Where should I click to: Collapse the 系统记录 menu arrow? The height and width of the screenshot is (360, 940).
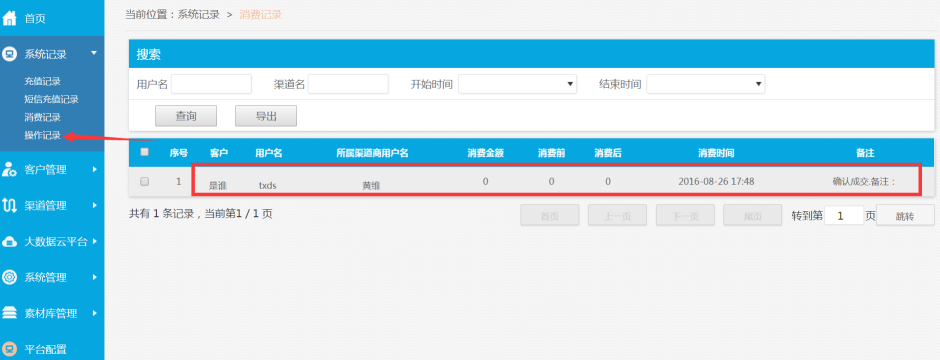[x=94, y=53]
